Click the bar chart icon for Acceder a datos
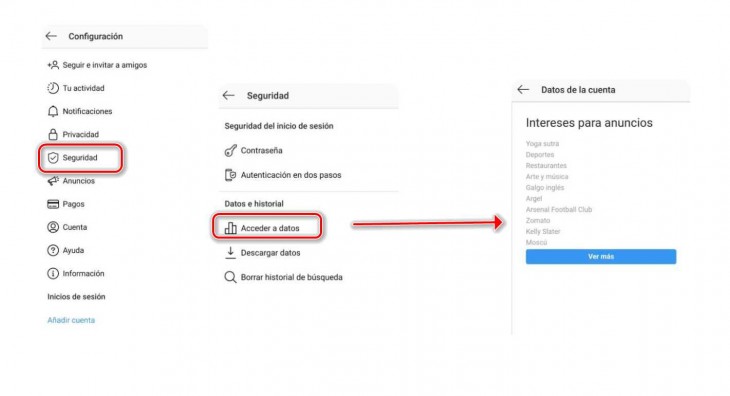The height and width of the screenshot is (396, 730). coord(230,228)
